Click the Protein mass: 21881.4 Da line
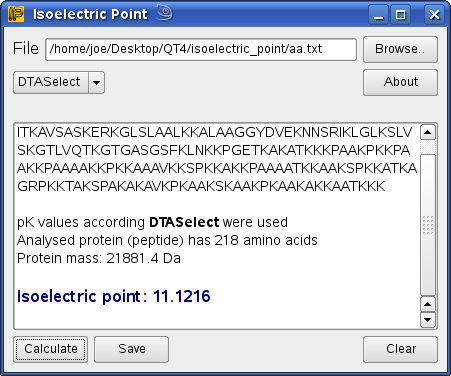 [x=99, y=258]
